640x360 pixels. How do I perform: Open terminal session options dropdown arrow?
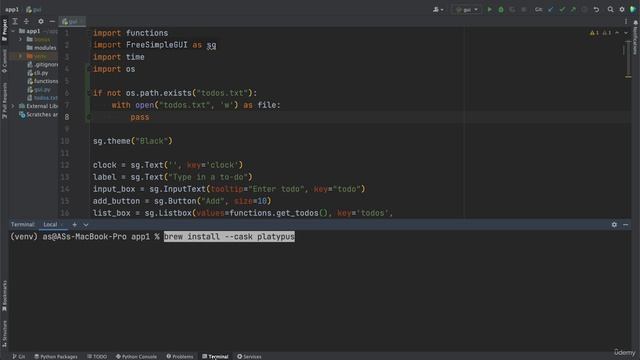pyautogui.click(x=85, y=224)
